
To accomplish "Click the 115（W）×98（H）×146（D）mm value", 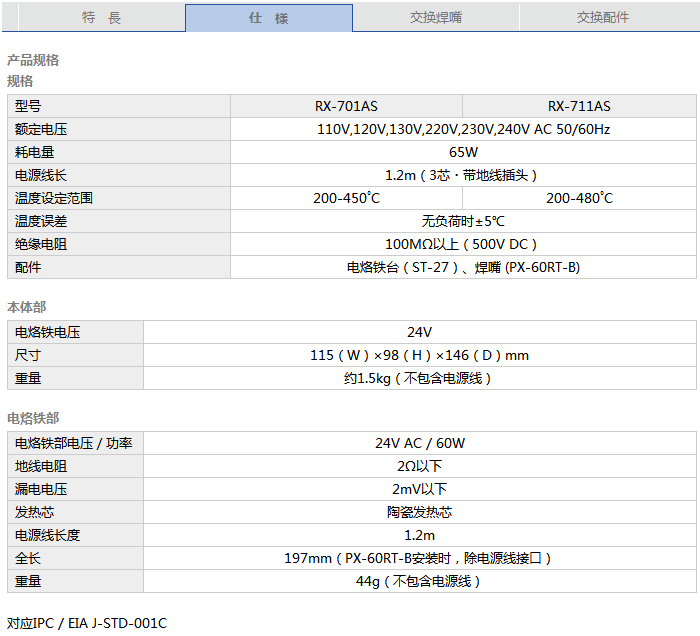I will (420, 355).
